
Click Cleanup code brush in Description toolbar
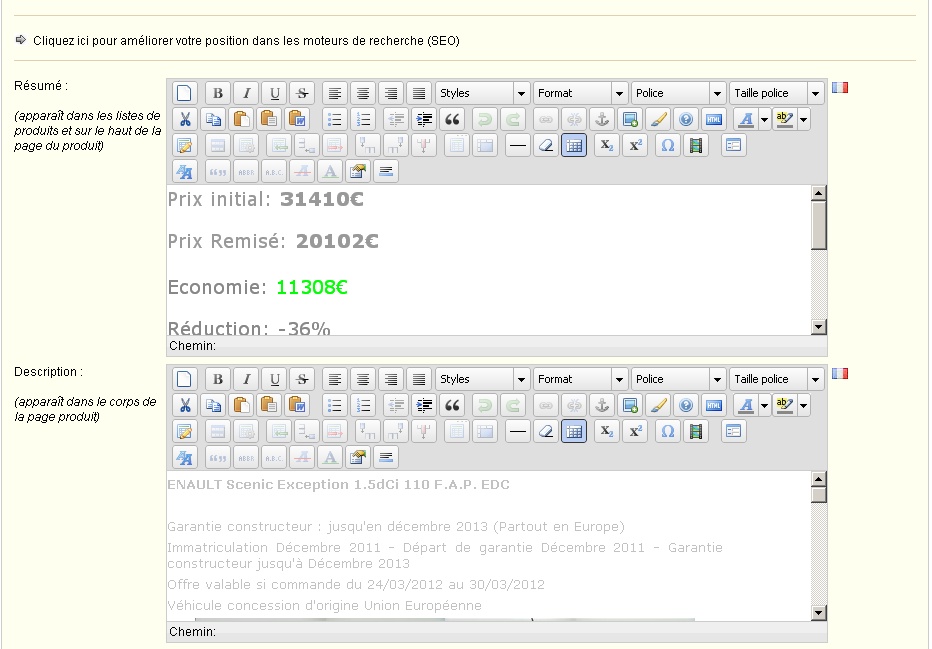tap(658, 405)
